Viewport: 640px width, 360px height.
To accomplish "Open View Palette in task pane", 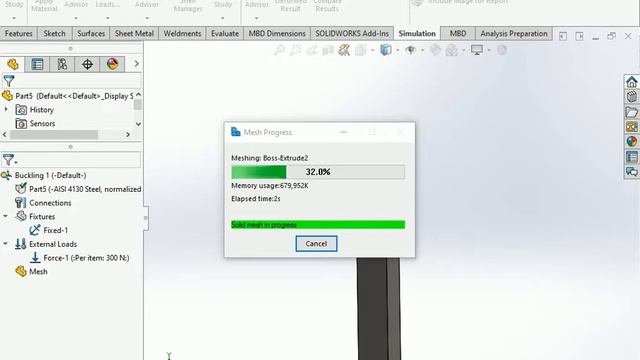I will point(631,127).
